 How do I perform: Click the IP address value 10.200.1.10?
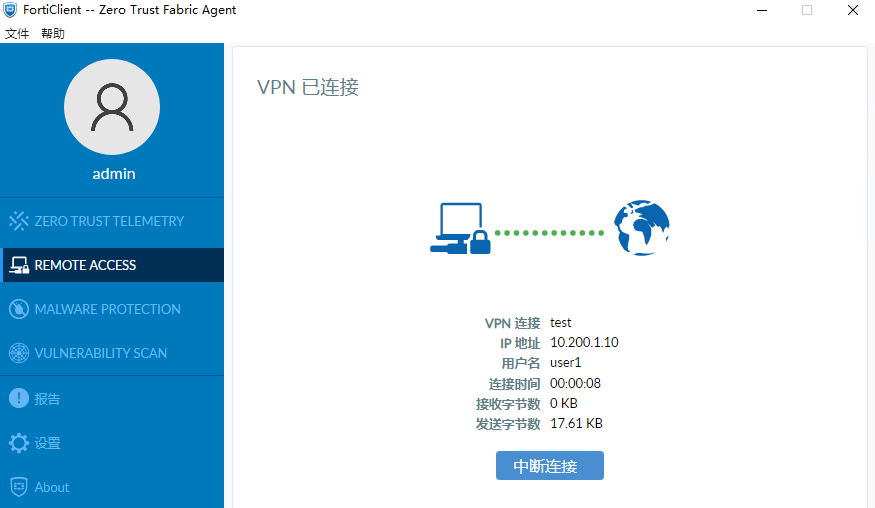point(584,342)
